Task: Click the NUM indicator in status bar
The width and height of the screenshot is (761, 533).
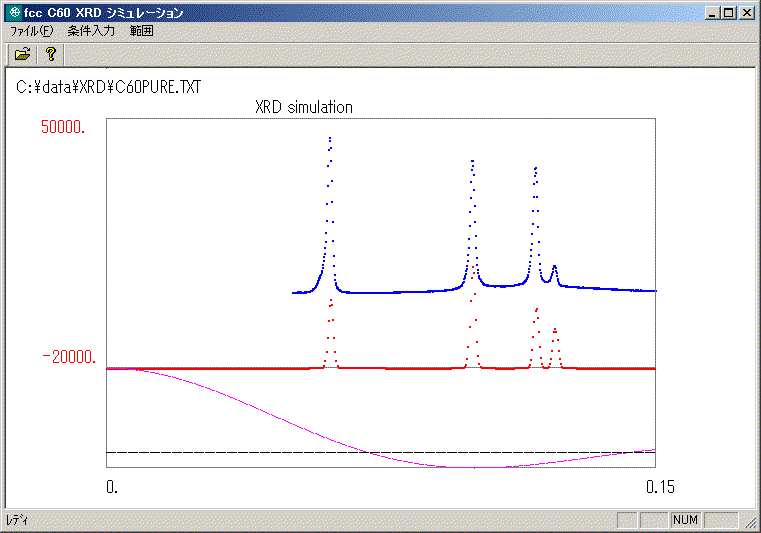Action: (x=685, y=520)
